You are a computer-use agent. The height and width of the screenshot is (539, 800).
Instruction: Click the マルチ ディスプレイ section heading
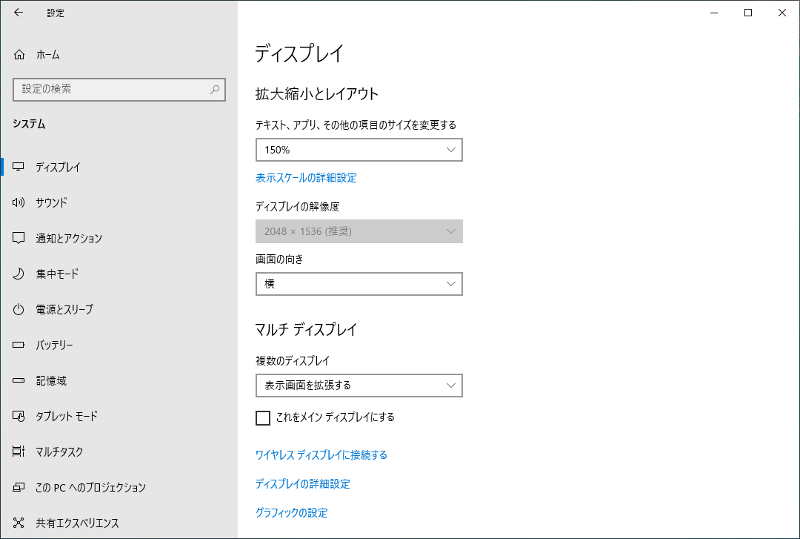[x=306, y=329]
